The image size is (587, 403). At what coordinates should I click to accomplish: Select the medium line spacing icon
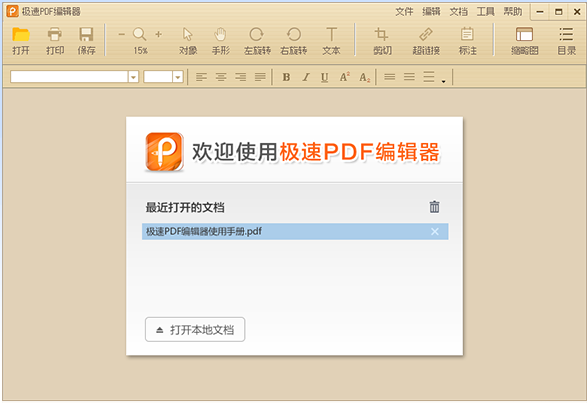point(409,77)
